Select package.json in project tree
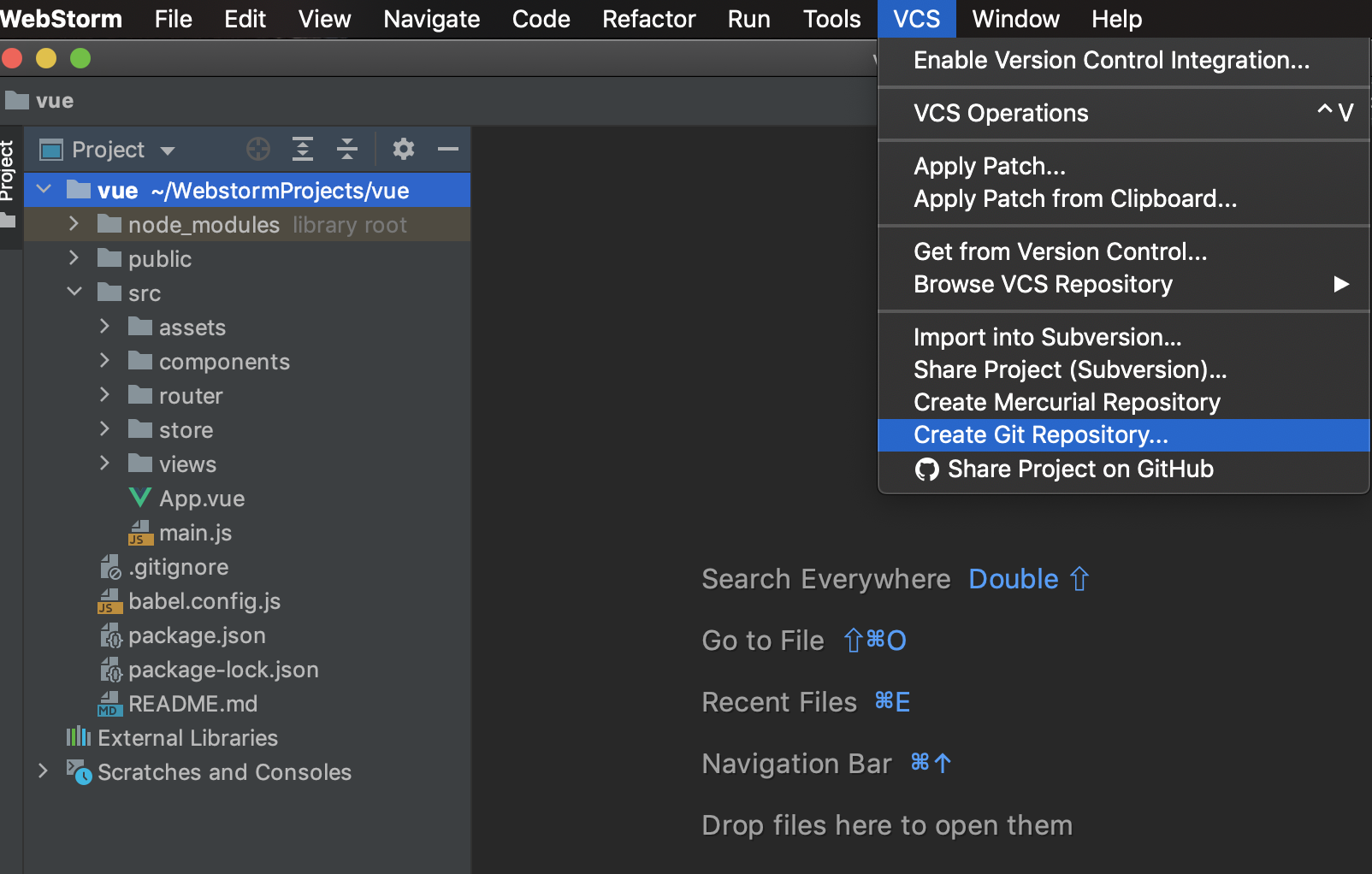1372x874 pixels. click(x=198, y=635)
